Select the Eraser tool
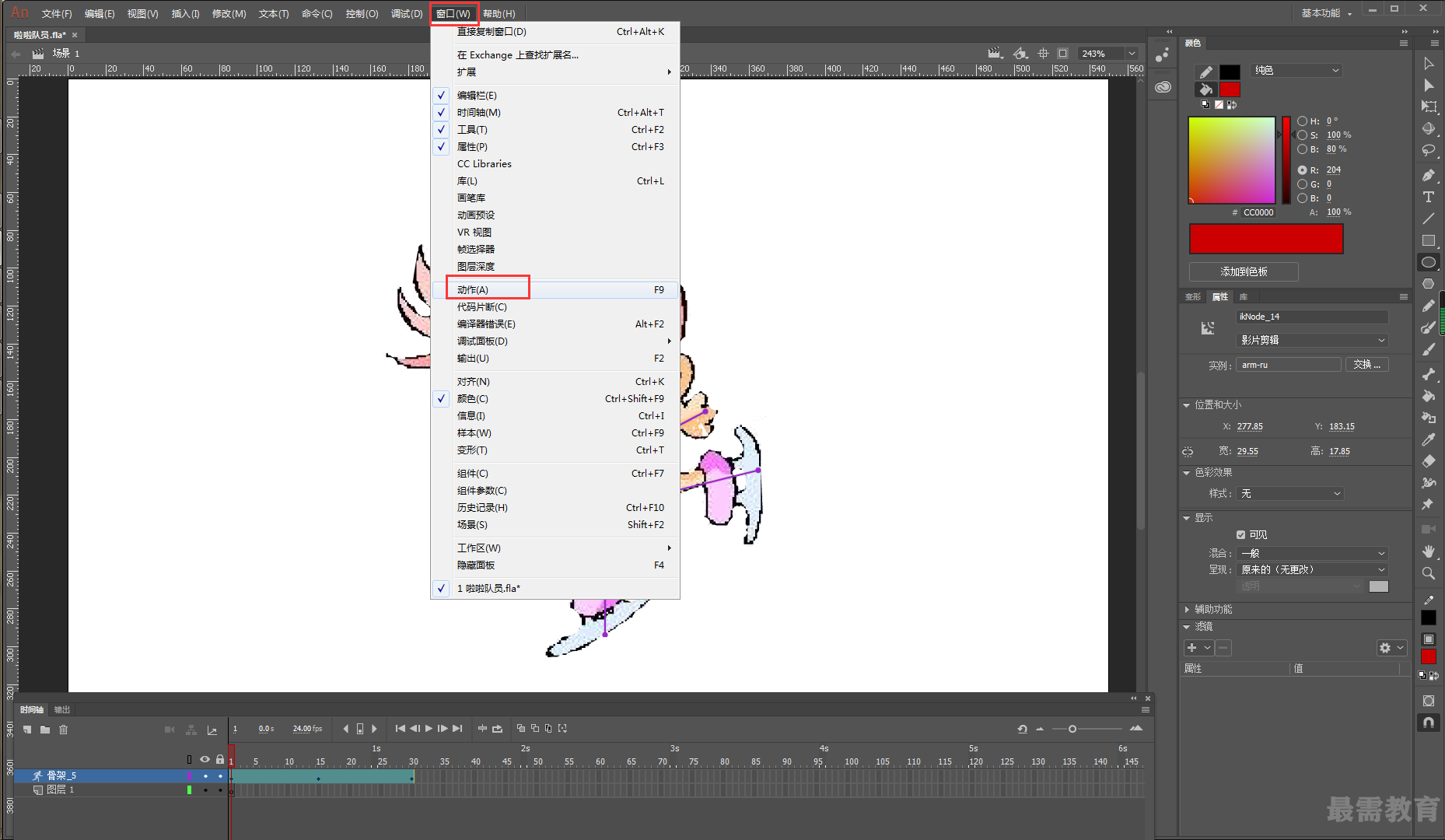This screenshot has width=1445, height=840. tap(1429, 461)
